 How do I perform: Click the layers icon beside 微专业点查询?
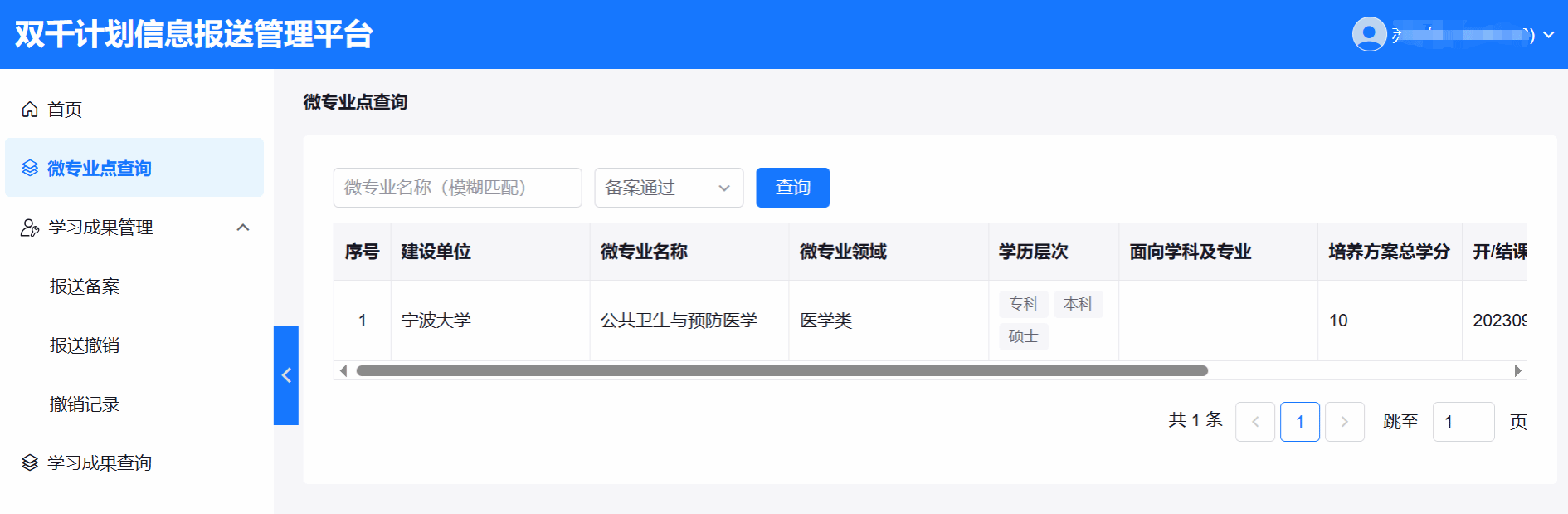pos(30,168)
